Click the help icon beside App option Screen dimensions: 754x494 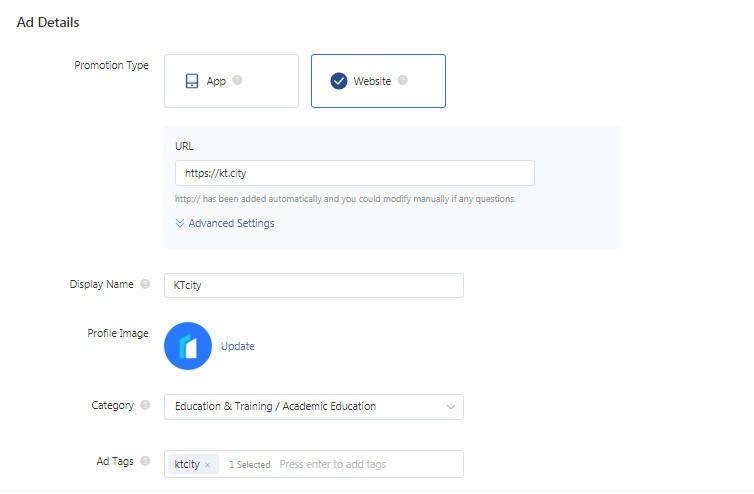click(237, 80)
